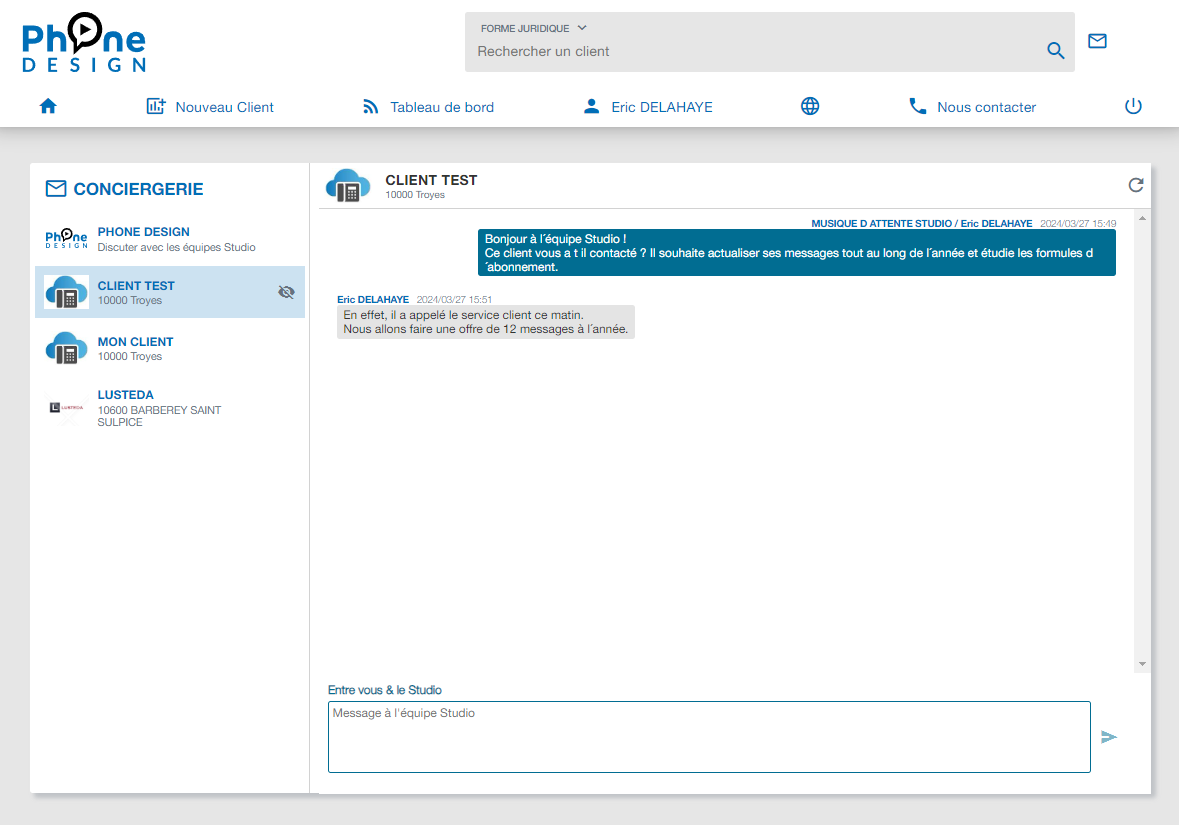Select the LUSTEDA conversation
The image size is (1179, 825).
[170, 408]
